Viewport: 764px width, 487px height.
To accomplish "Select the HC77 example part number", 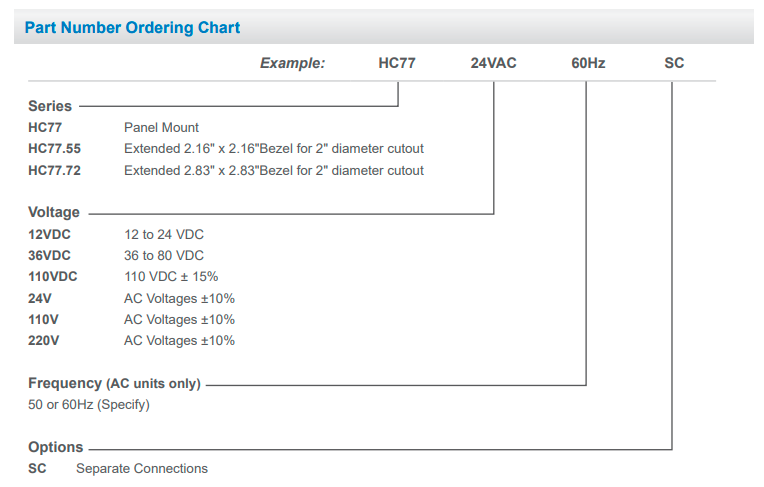I will pos(397,63).
